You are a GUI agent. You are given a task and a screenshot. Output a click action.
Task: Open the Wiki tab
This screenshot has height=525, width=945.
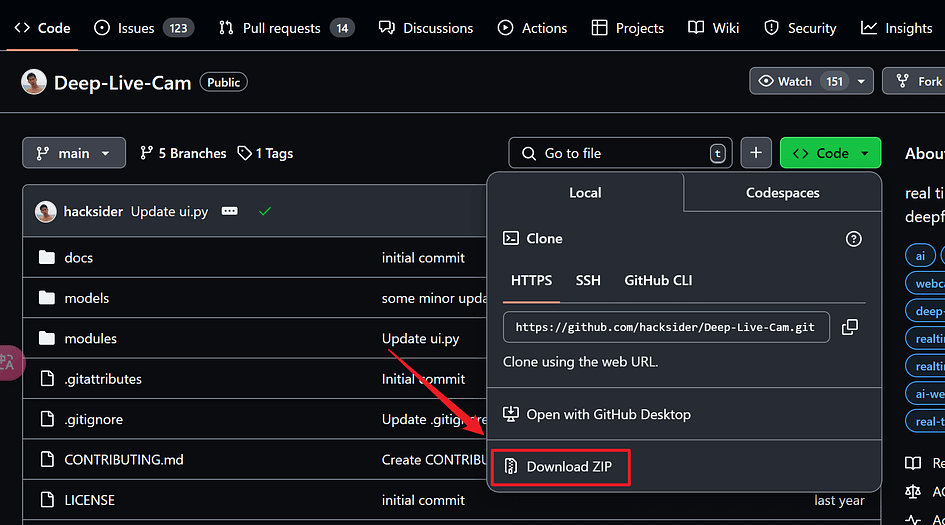714,28
